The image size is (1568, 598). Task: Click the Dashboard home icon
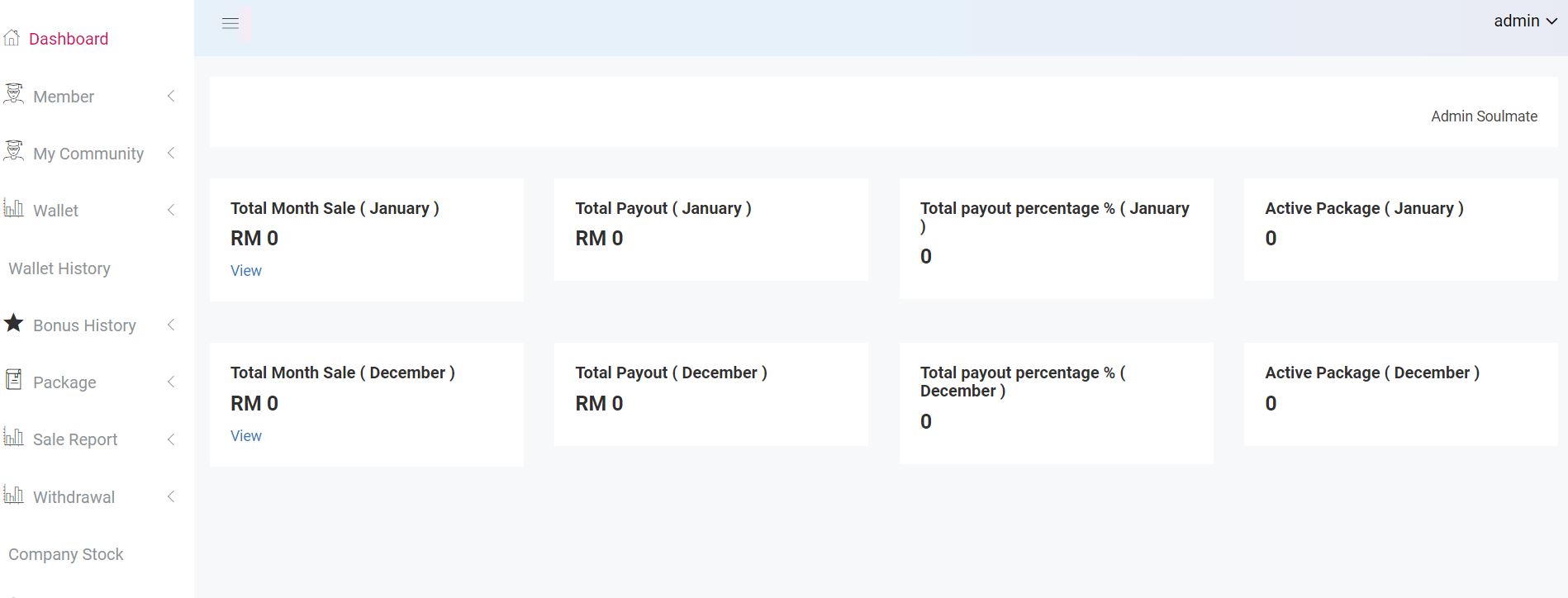12,38
